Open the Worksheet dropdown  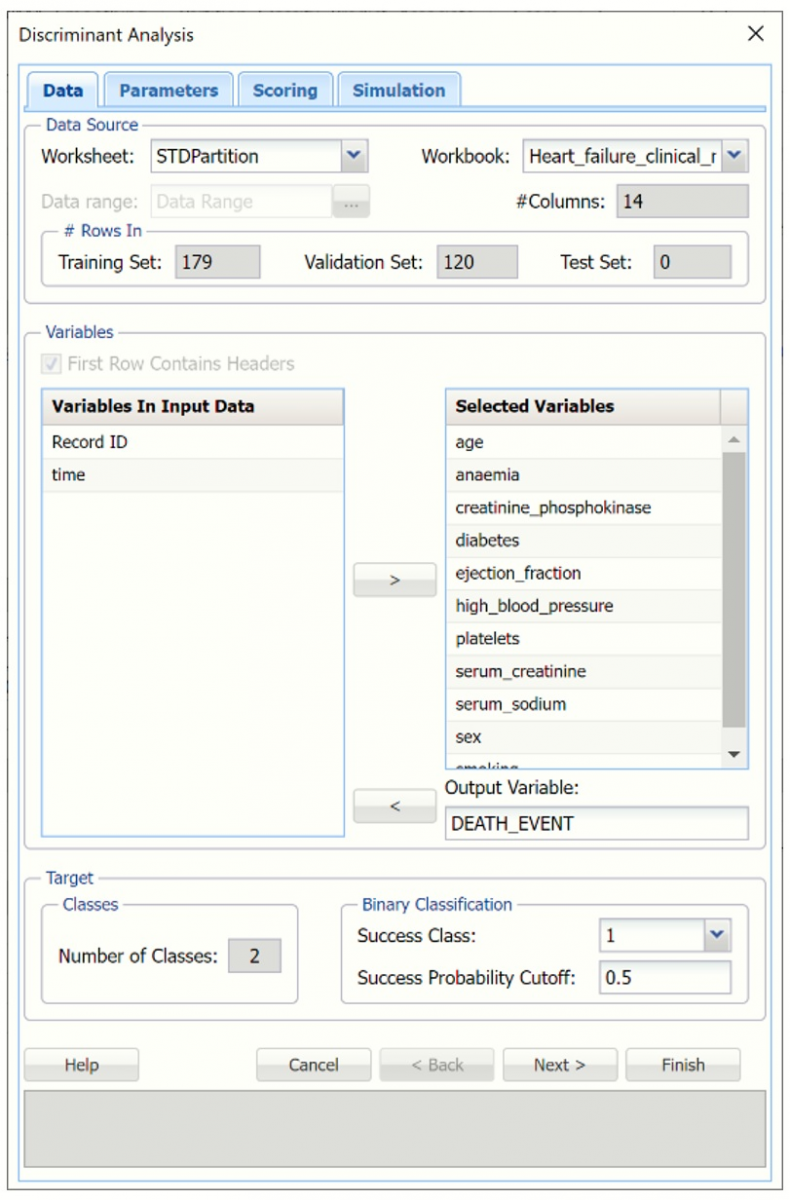pyautogui.click(x=355, y=156)
